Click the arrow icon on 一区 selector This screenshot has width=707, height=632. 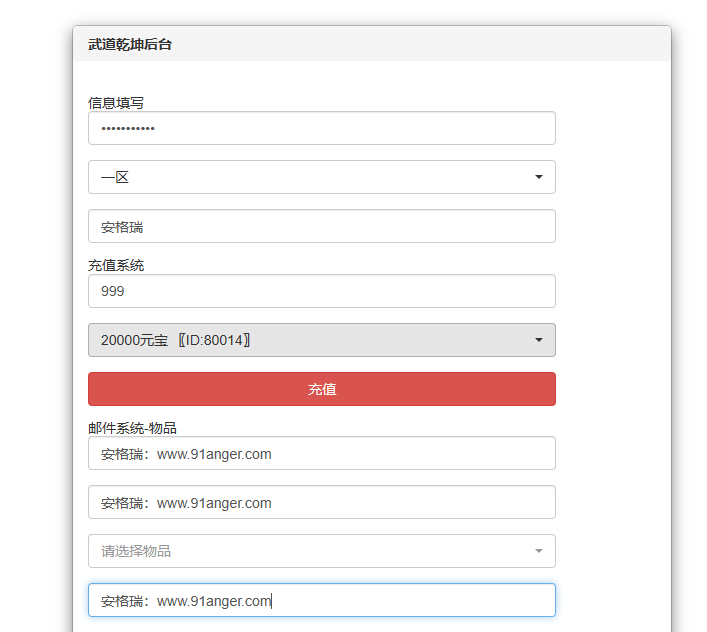coord(539,177)
